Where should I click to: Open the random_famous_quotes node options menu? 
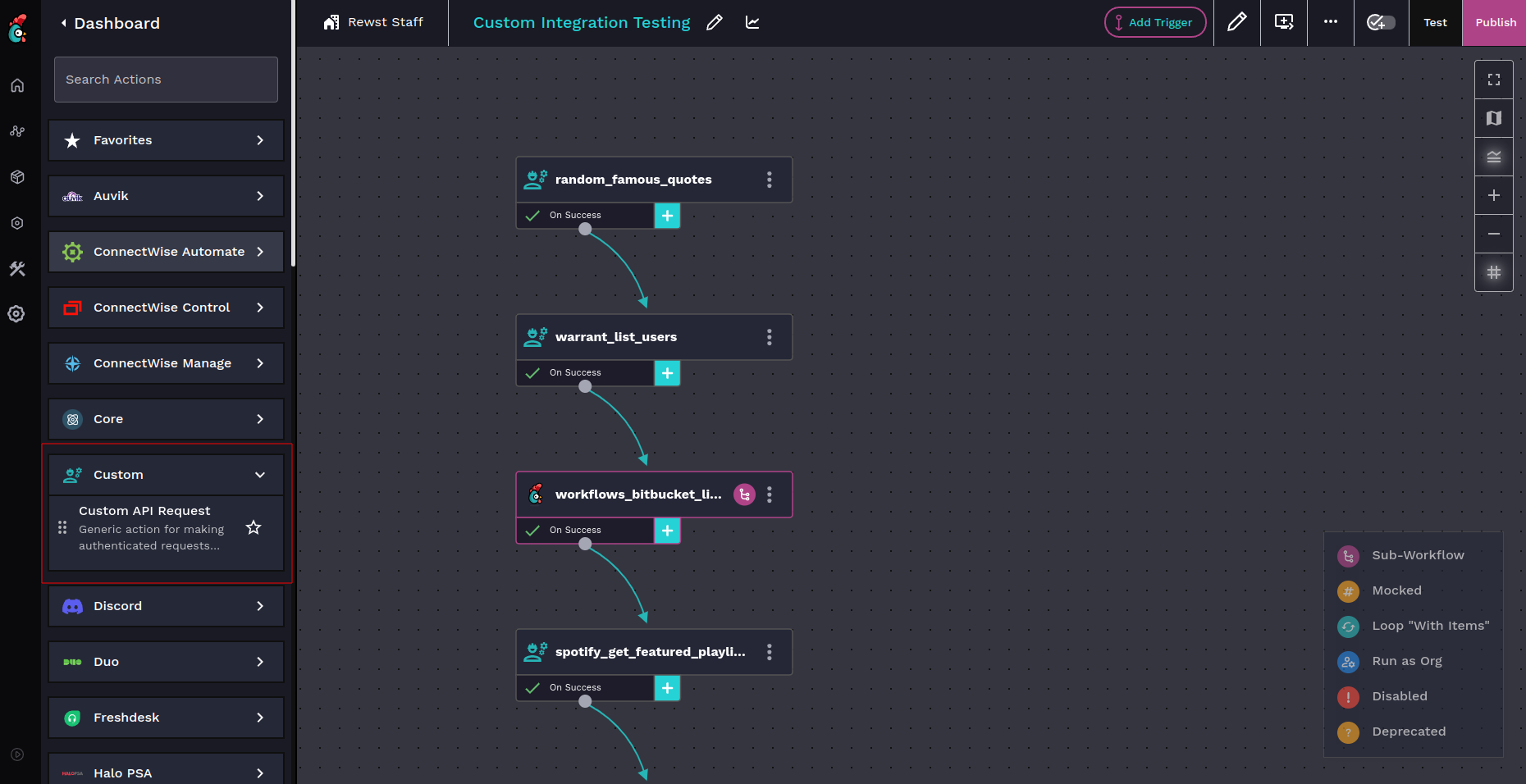tap(769, 180)
